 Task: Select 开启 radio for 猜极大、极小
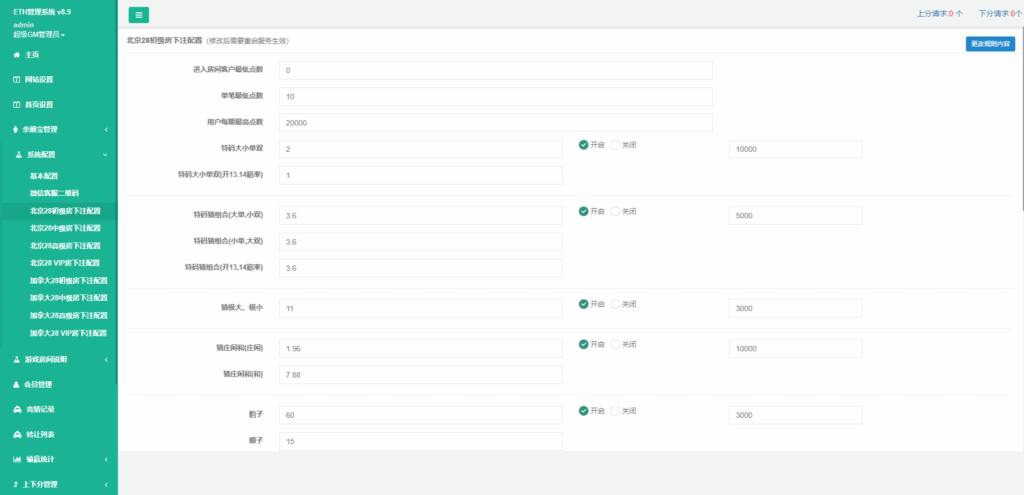click(583, 304)
